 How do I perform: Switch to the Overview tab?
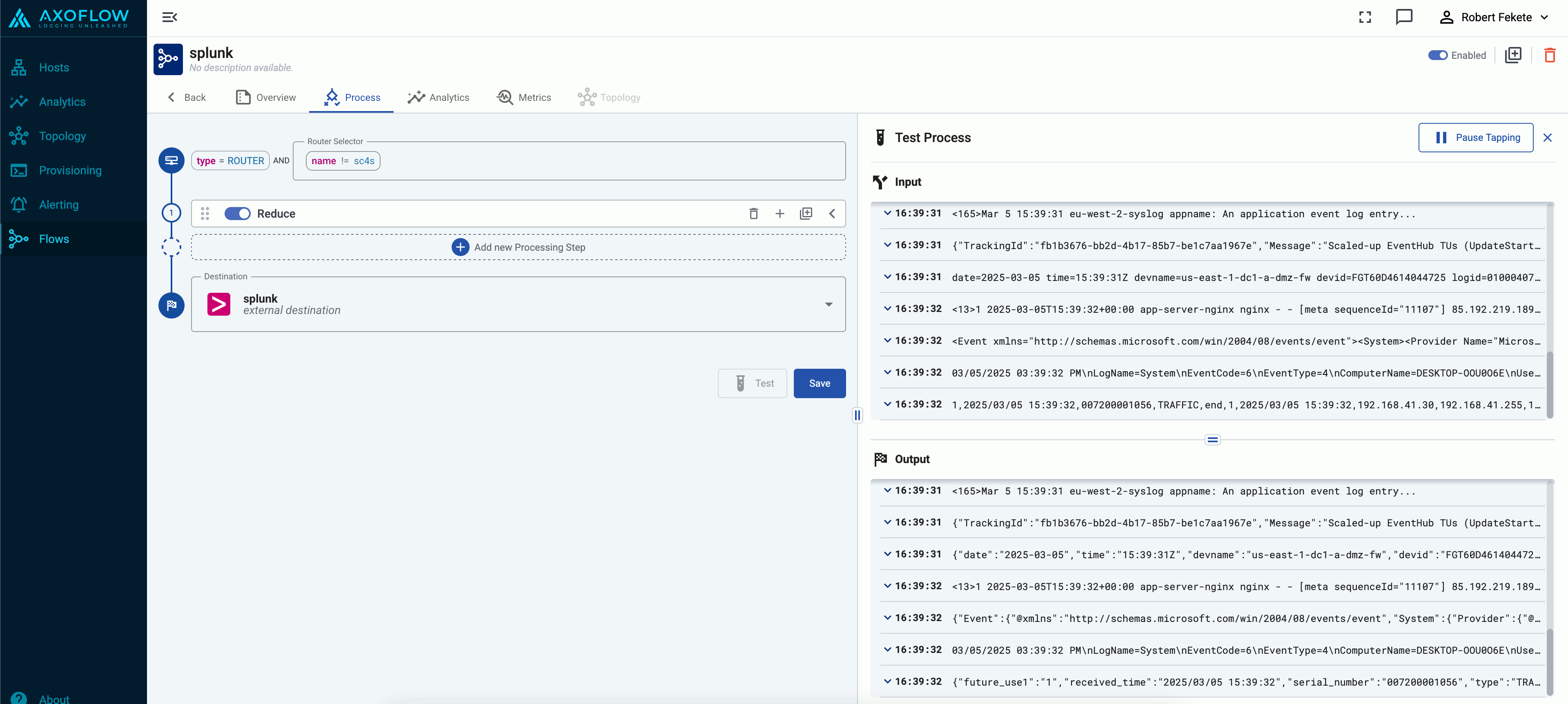click(265, 97)
